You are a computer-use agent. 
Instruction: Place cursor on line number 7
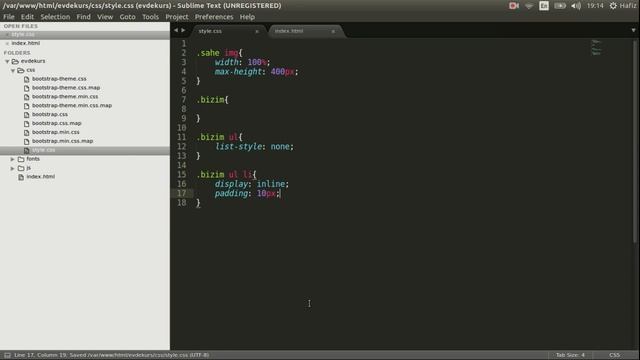184,100
